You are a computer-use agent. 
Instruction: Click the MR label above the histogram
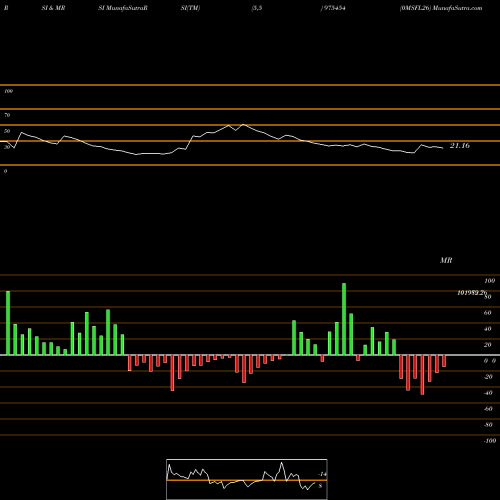tap(446, 260)
